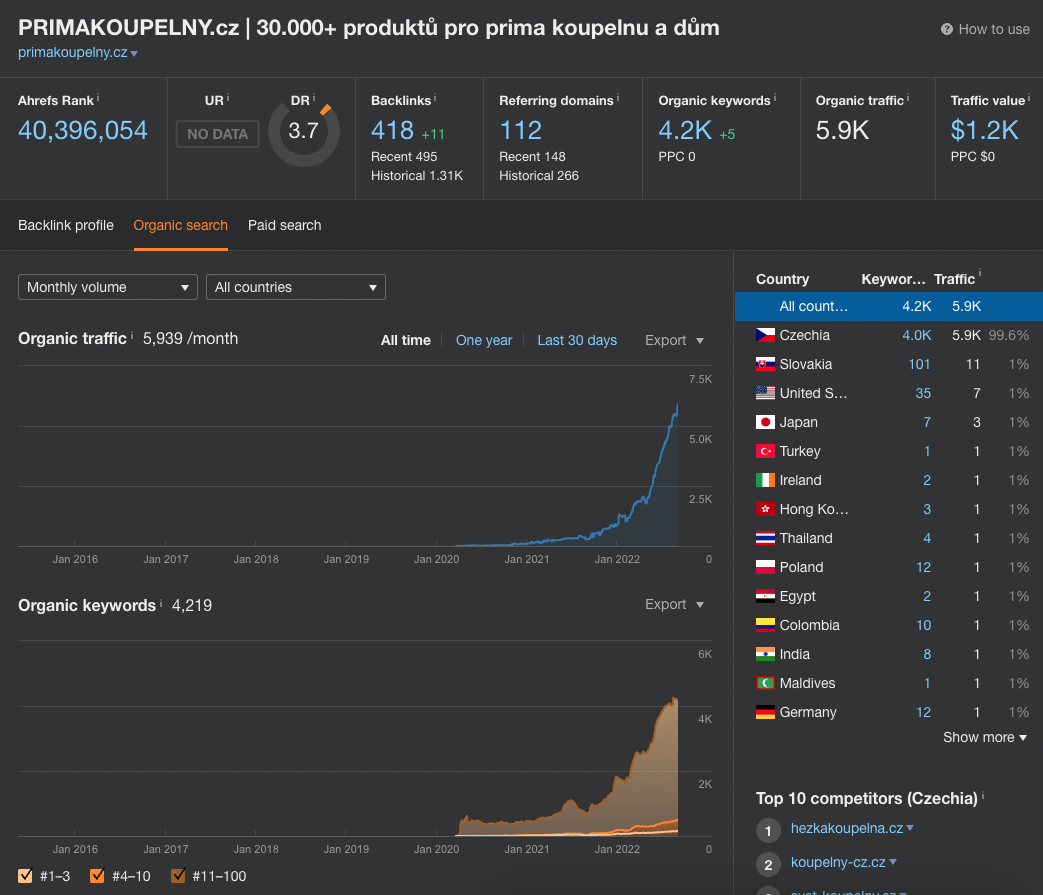Open the How to use help icon
Screen dimensions: 1043x895
tap(947, 29)
